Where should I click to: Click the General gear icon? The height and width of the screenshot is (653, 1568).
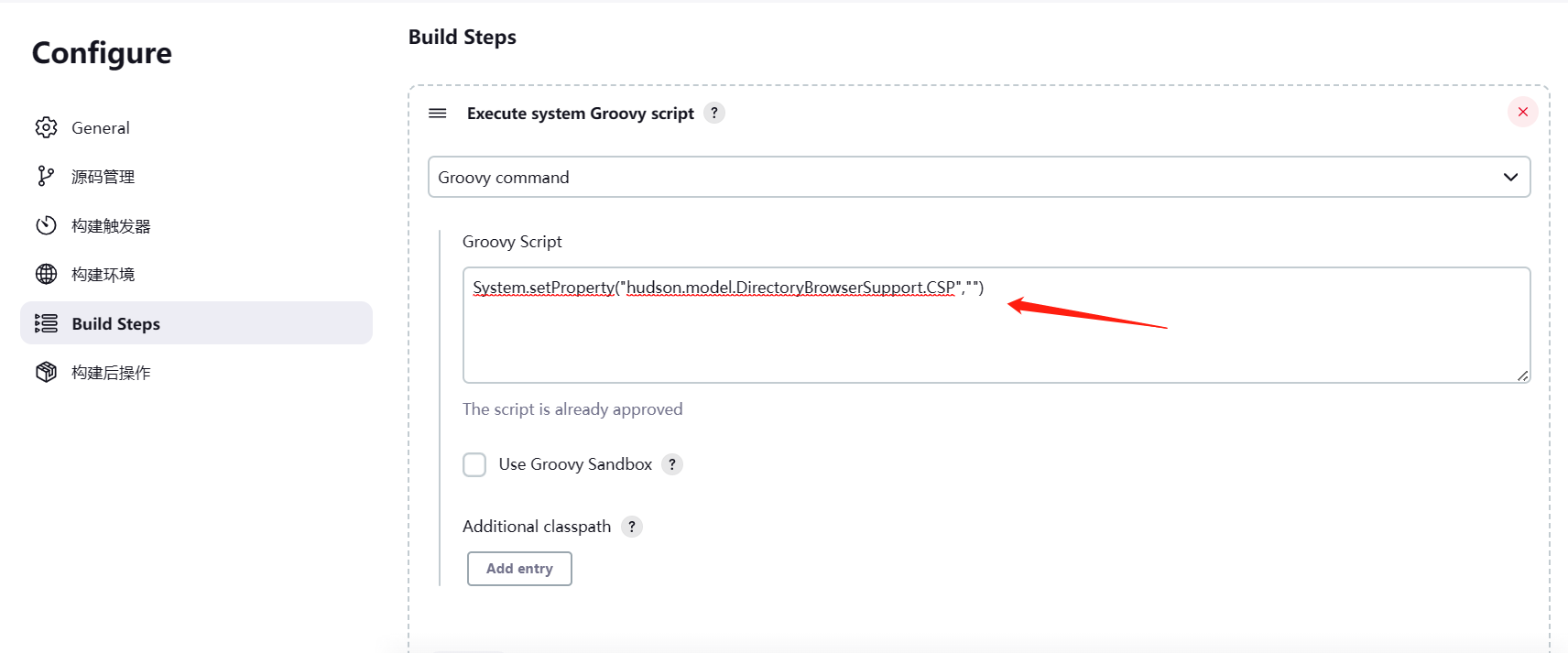46,127
